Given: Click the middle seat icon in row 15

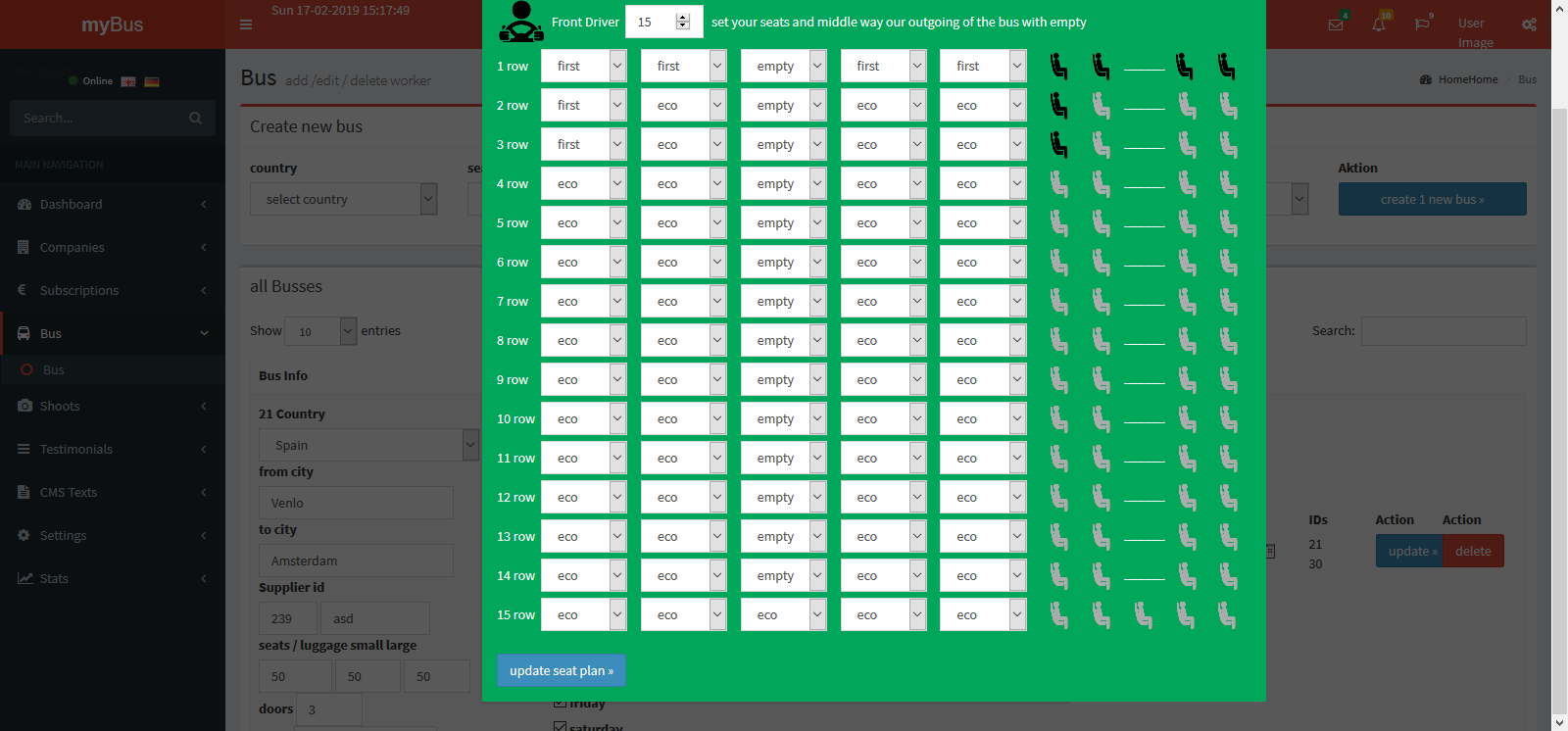Looking at the screenshot, I should pos(1144,615).
